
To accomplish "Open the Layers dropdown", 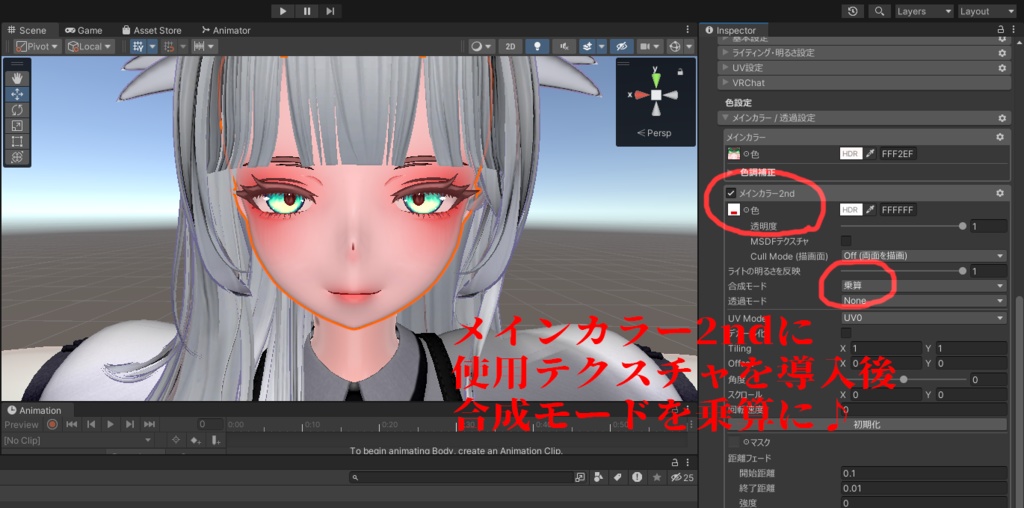I will [x=924, y=11].
